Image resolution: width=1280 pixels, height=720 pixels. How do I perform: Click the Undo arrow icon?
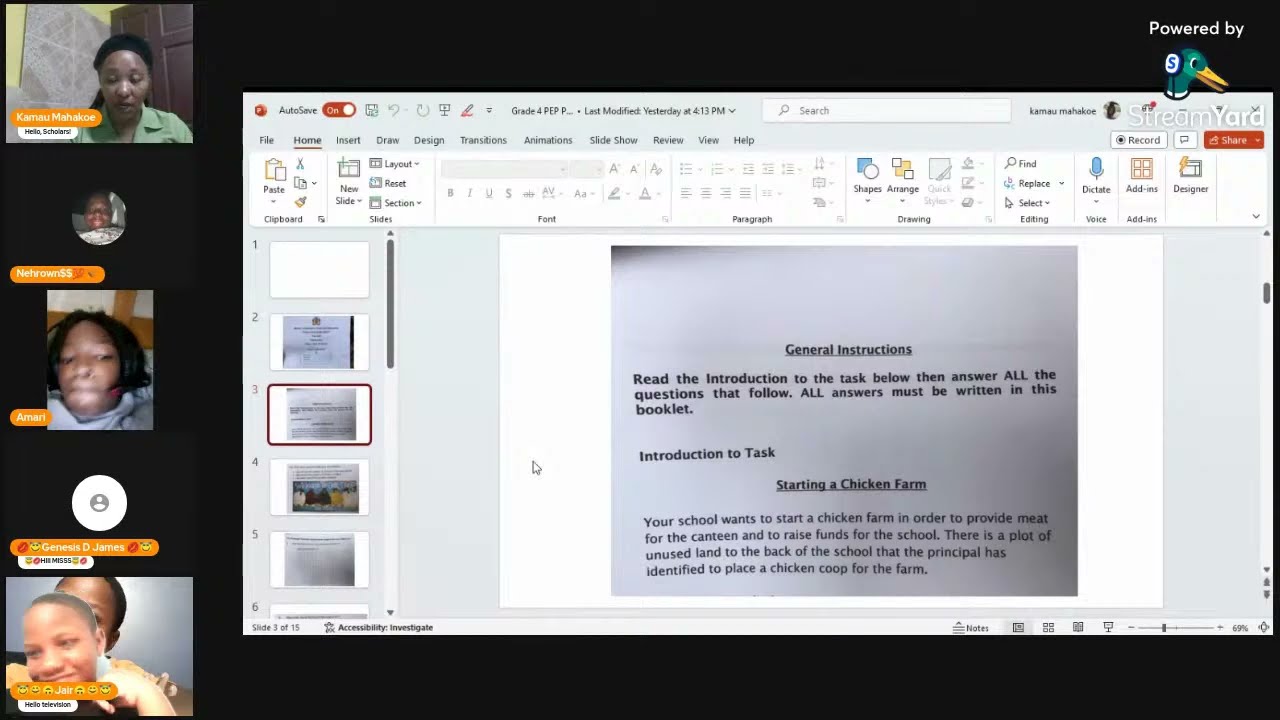(394, 110)
